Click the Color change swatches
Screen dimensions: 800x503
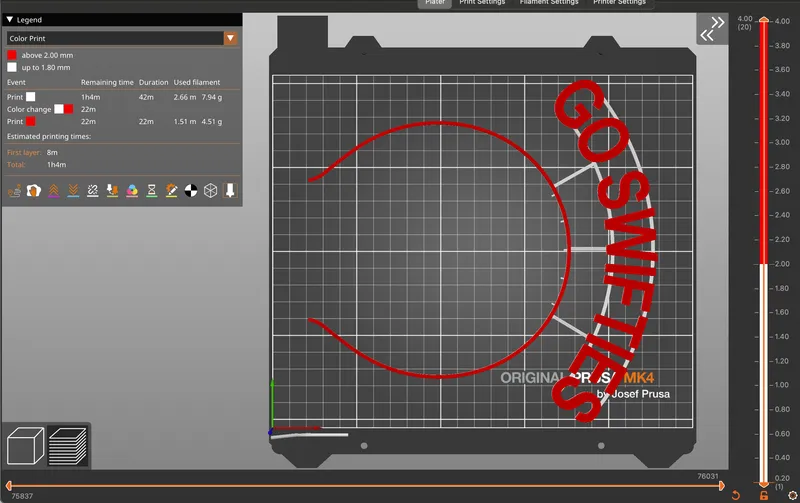tap(64, 109)
